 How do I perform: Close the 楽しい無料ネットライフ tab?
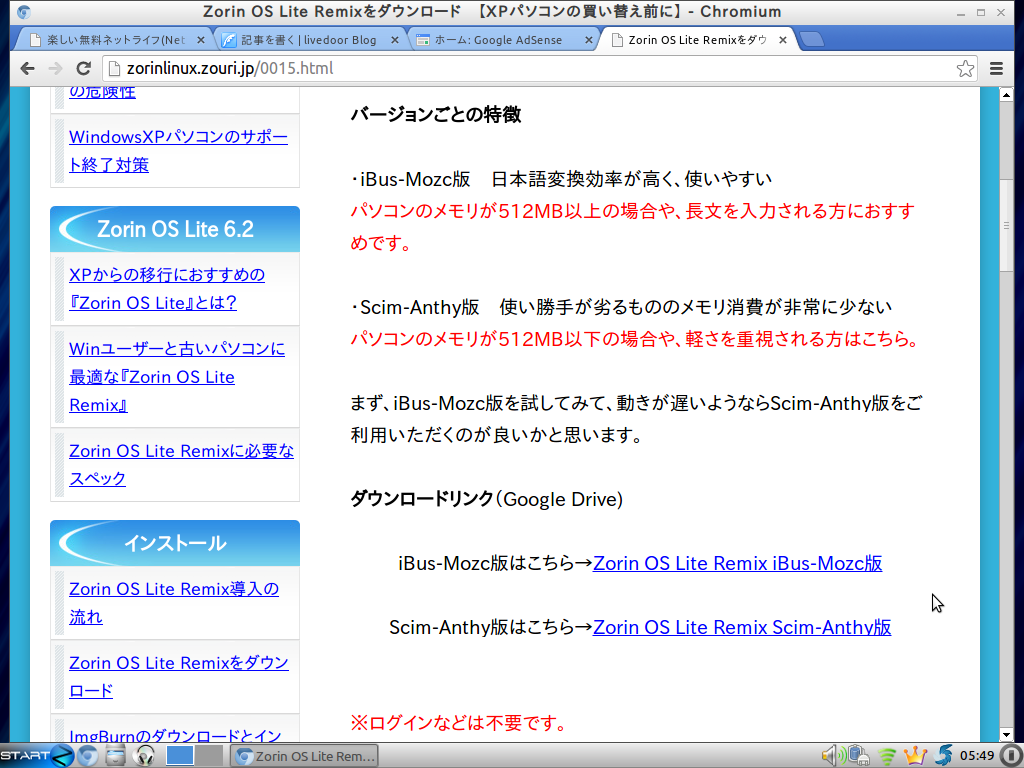pyautogui.click(x=200, y=40)
